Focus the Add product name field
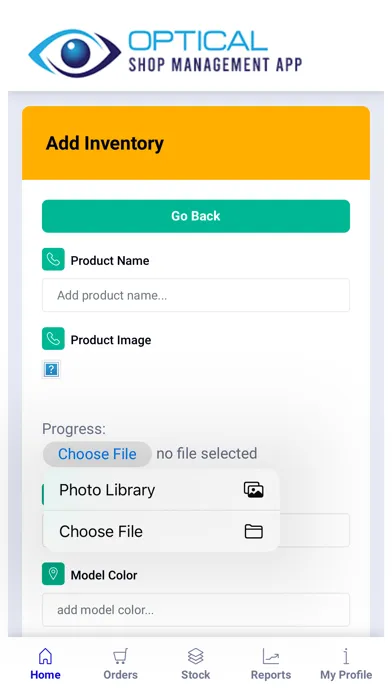This screenshot has width=392, height=696. 196,295
